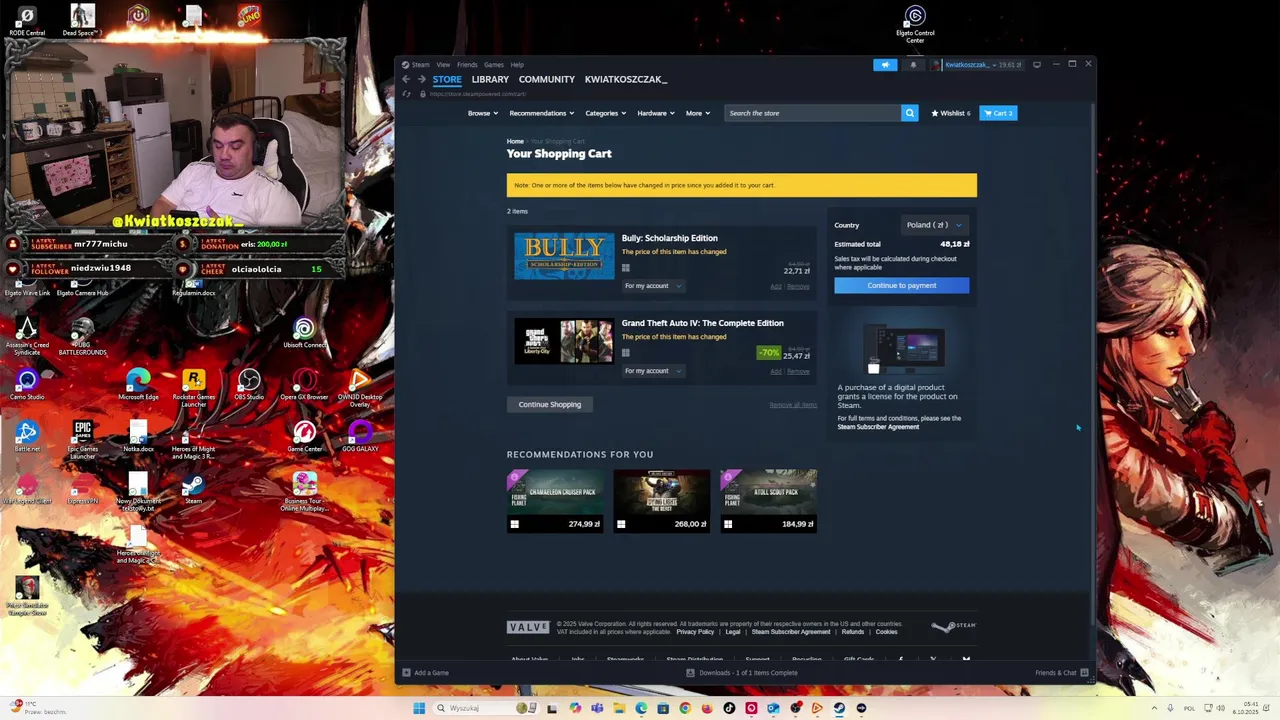Launch Opera GX Browser desktop icon
The image size is (1280, 720).
[x=304, y=385]
